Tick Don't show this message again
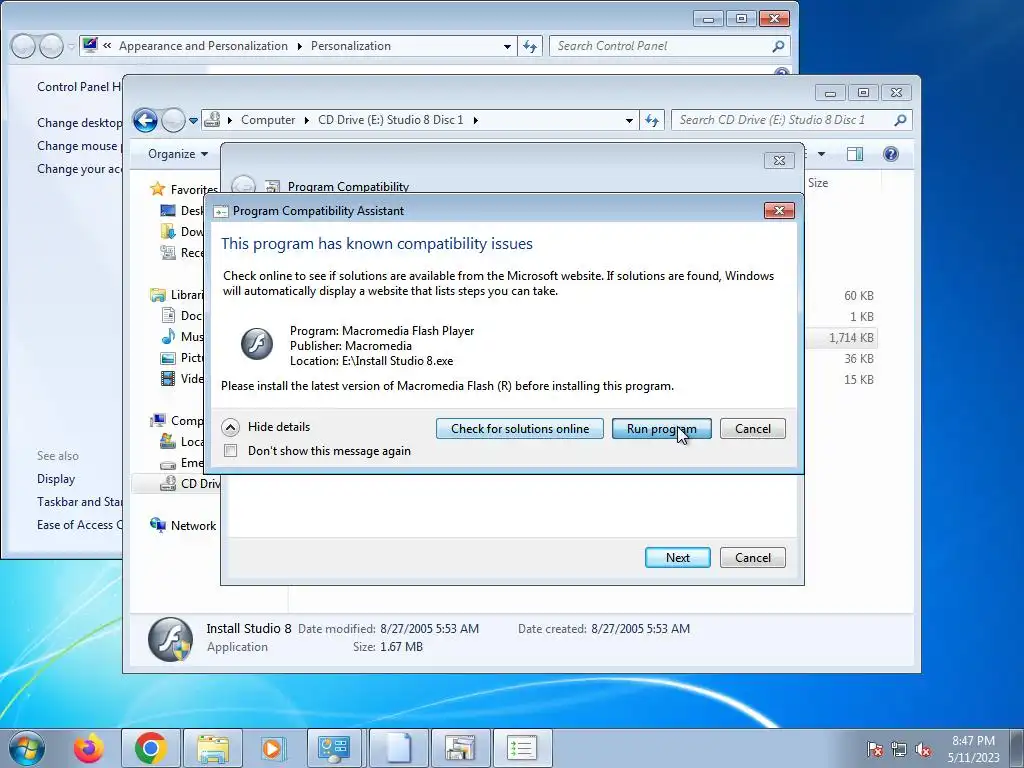Viewport: 1024px width, 768px height. tap(231, 451)
